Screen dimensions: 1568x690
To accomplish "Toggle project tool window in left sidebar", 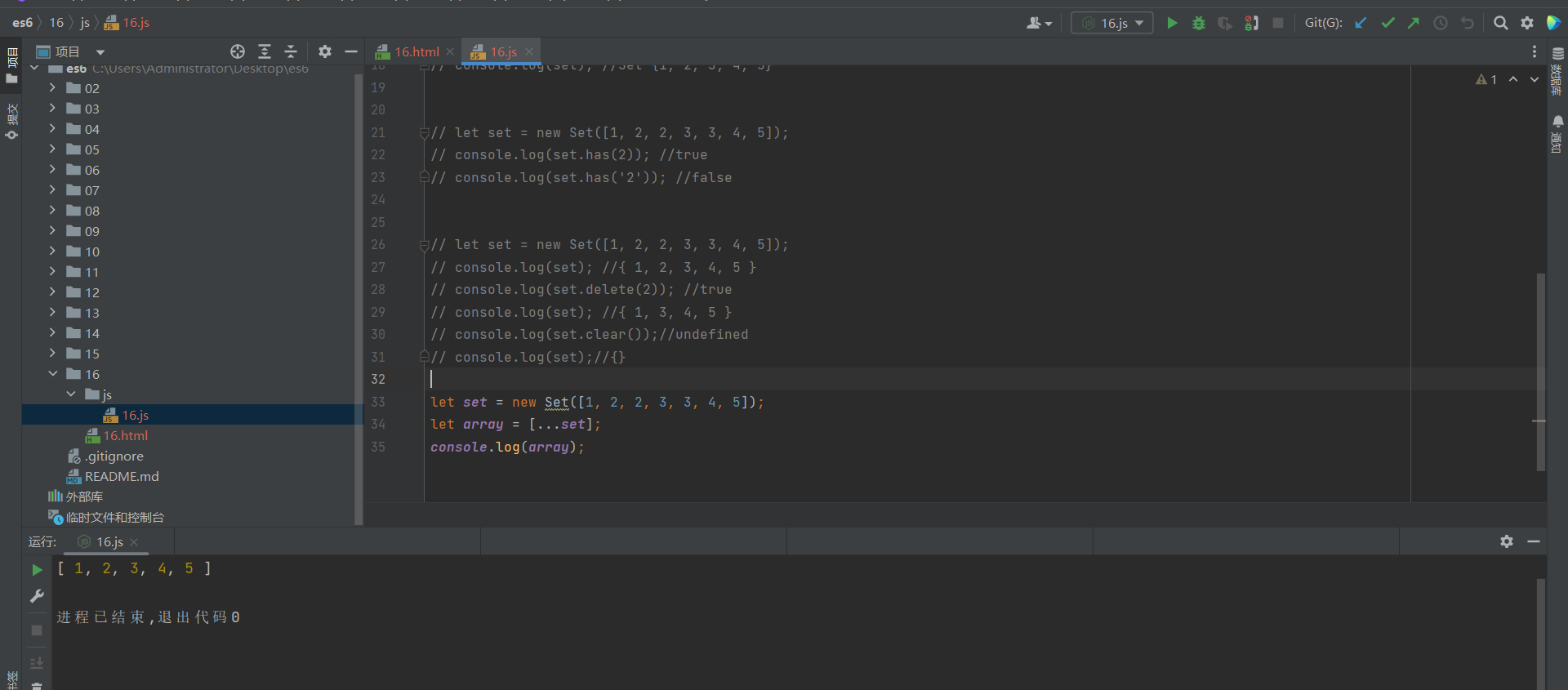I will pos(11,66).
